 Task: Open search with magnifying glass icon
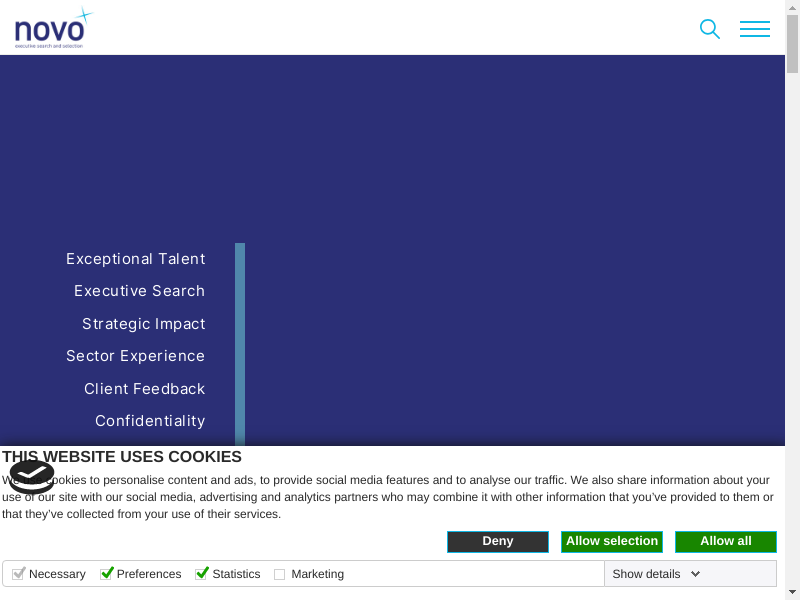tap(709, 29)
